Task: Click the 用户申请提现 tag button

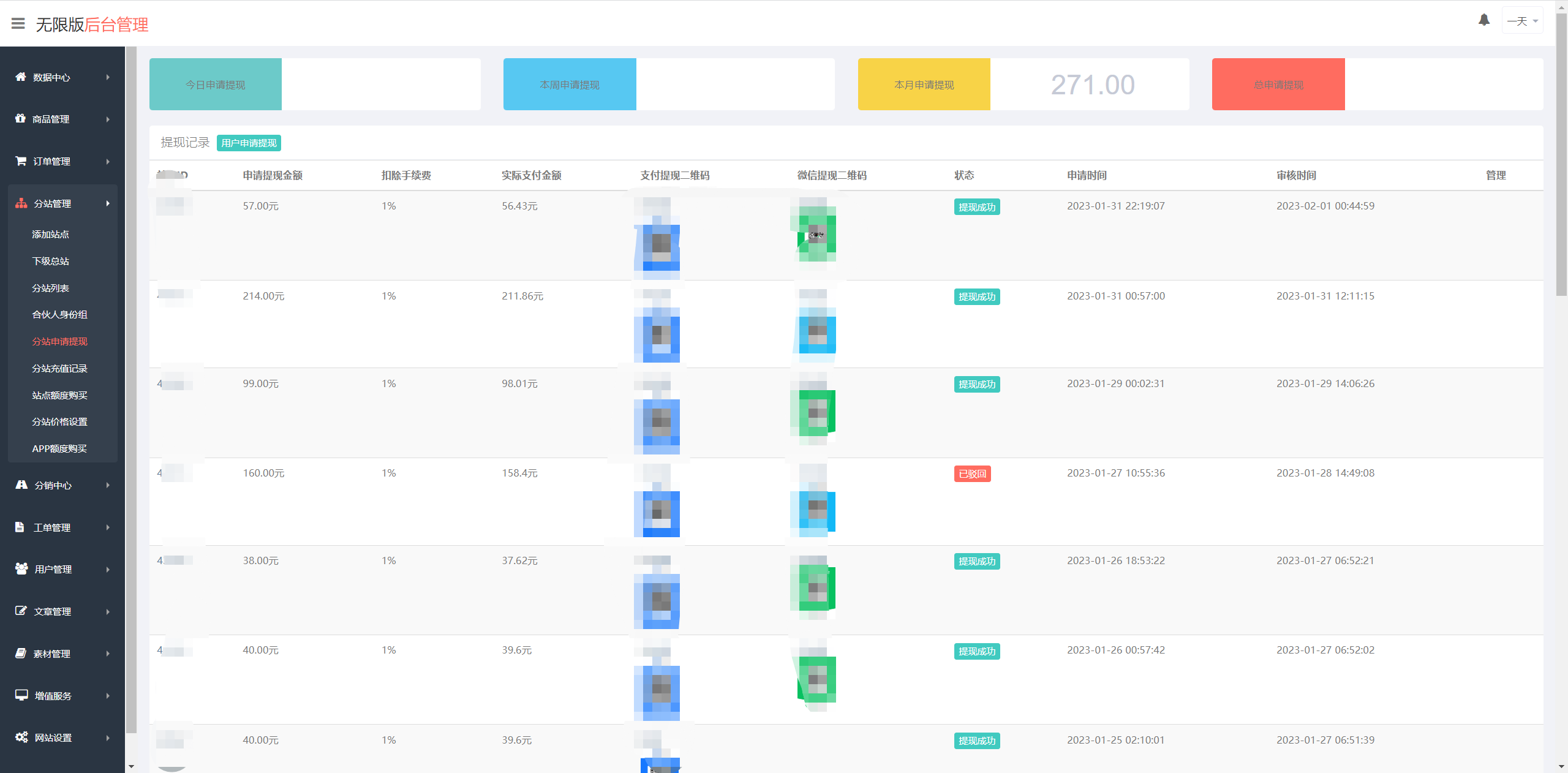Action: click(249, 143)
